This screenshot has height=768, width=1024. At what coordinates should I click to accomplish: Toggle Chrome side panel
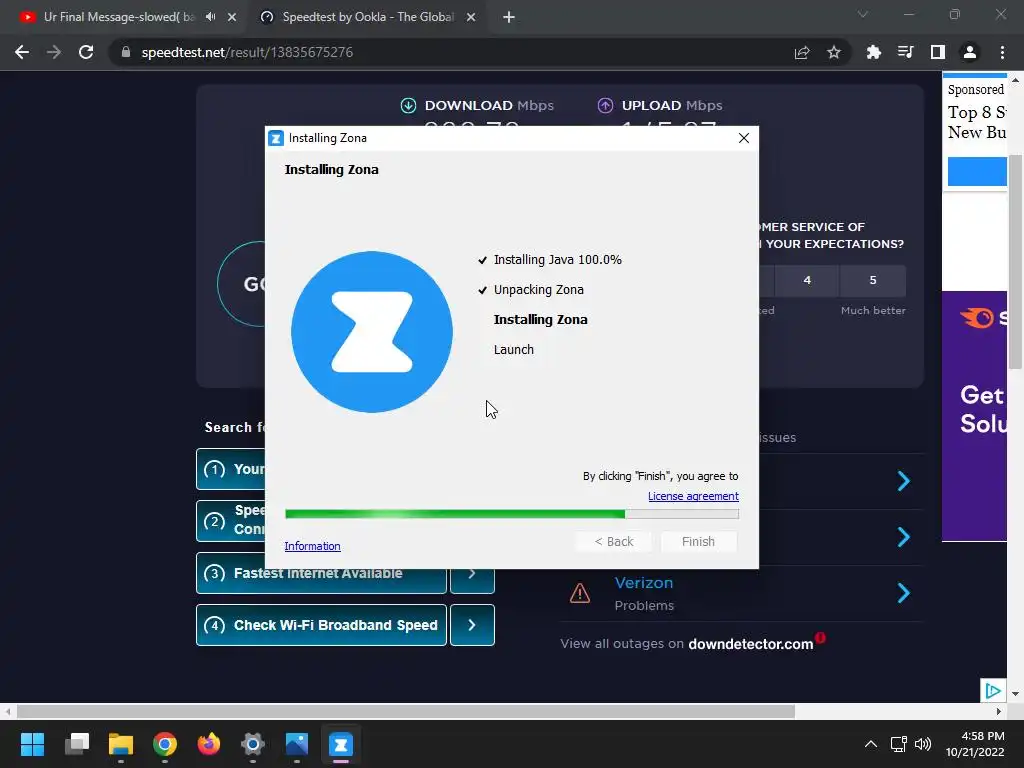tap(938, 52)
